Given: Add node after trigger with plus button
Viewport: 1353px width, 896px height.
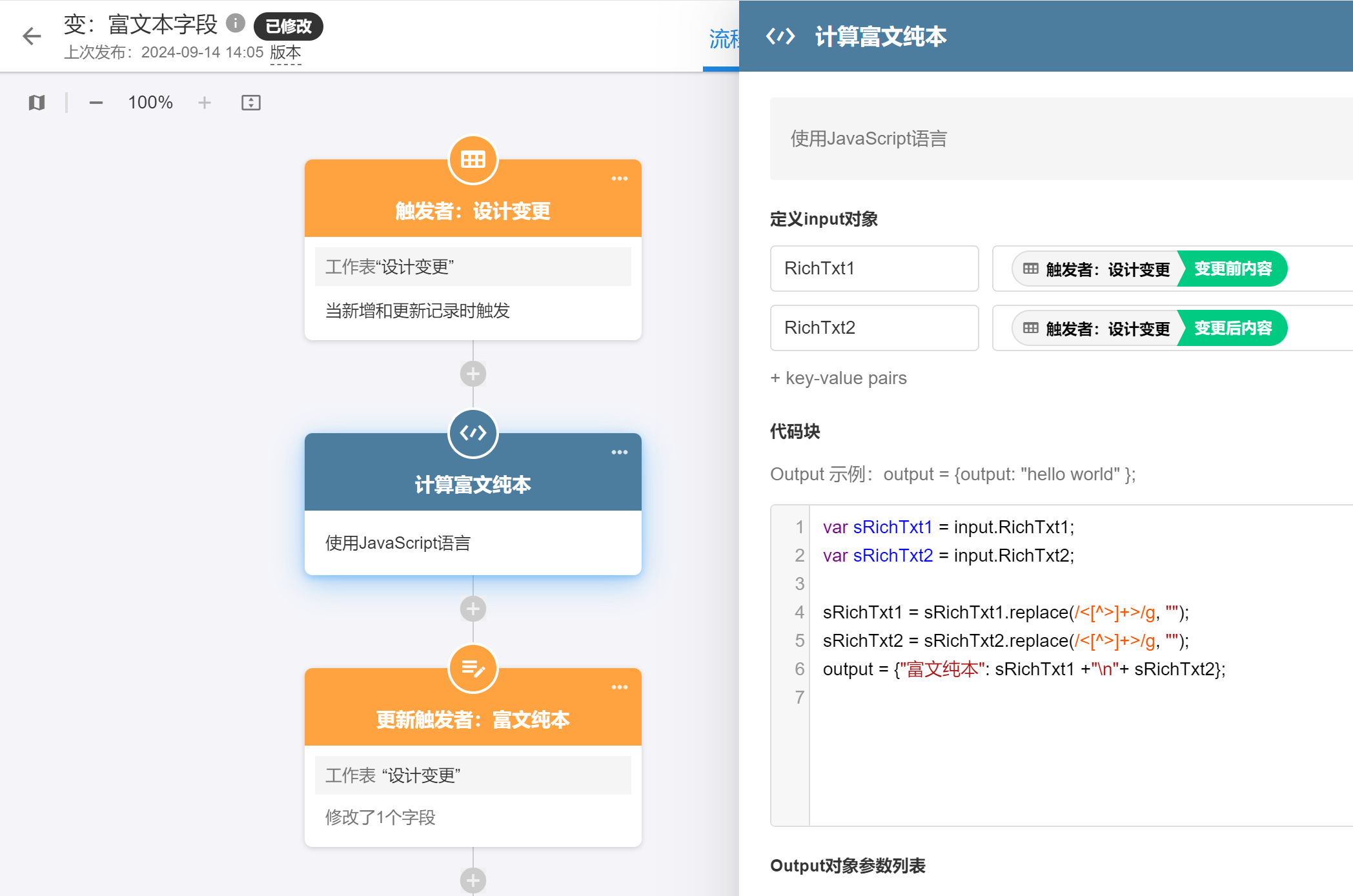Looking at the screenshot, I should (473, 374).
